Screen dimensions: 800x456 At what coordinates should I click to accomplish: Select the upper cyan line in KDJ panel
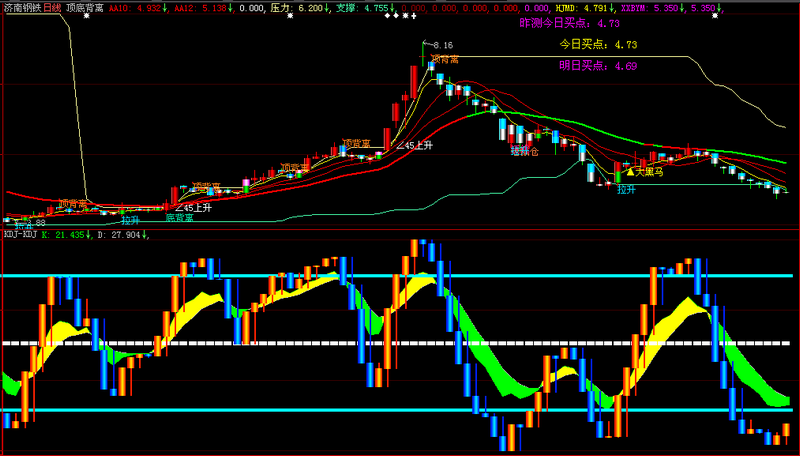click(x=397, y=275)
